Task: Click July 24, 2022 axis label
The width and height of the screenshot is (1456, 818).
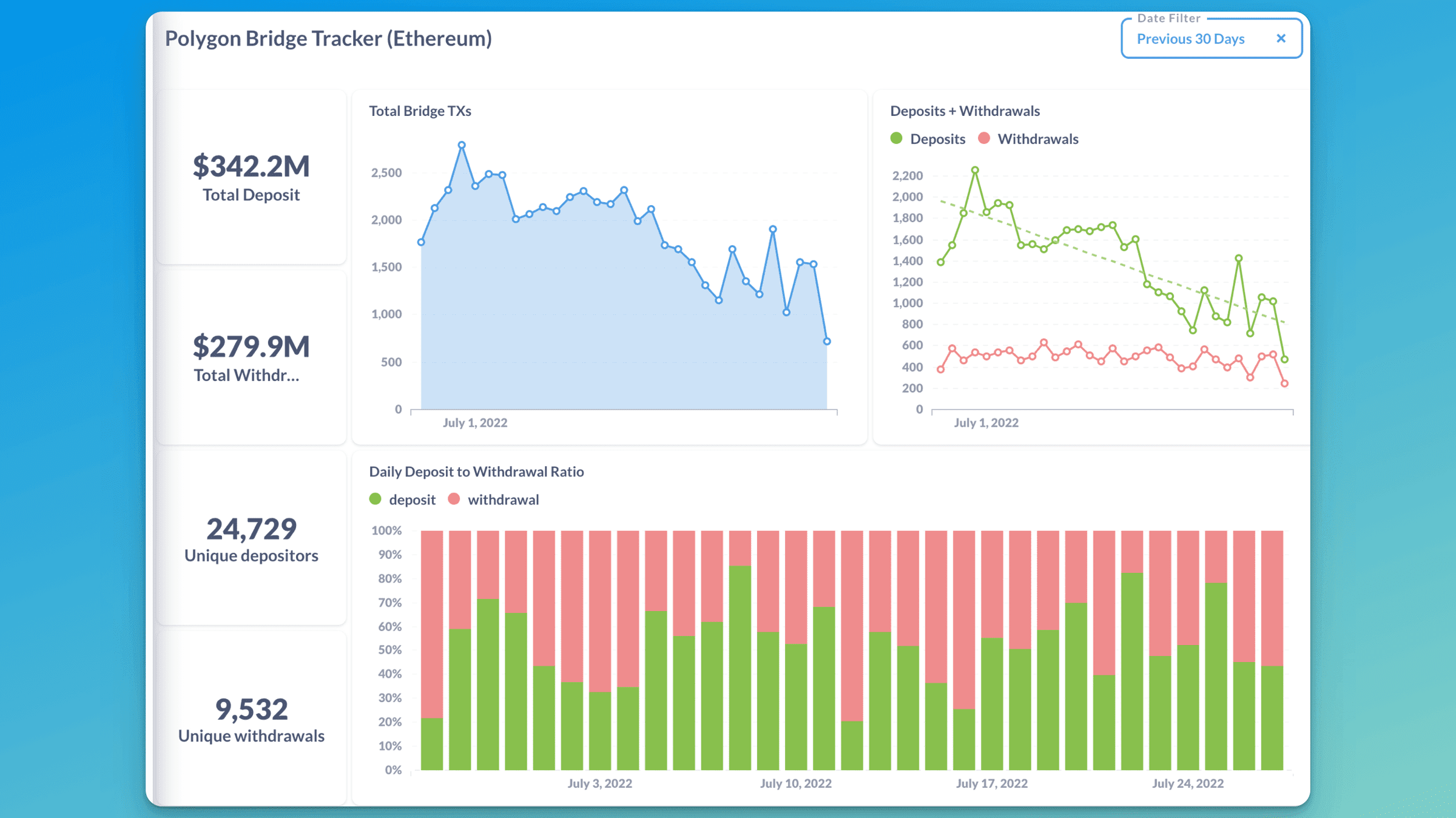Action: [1188, 783]
